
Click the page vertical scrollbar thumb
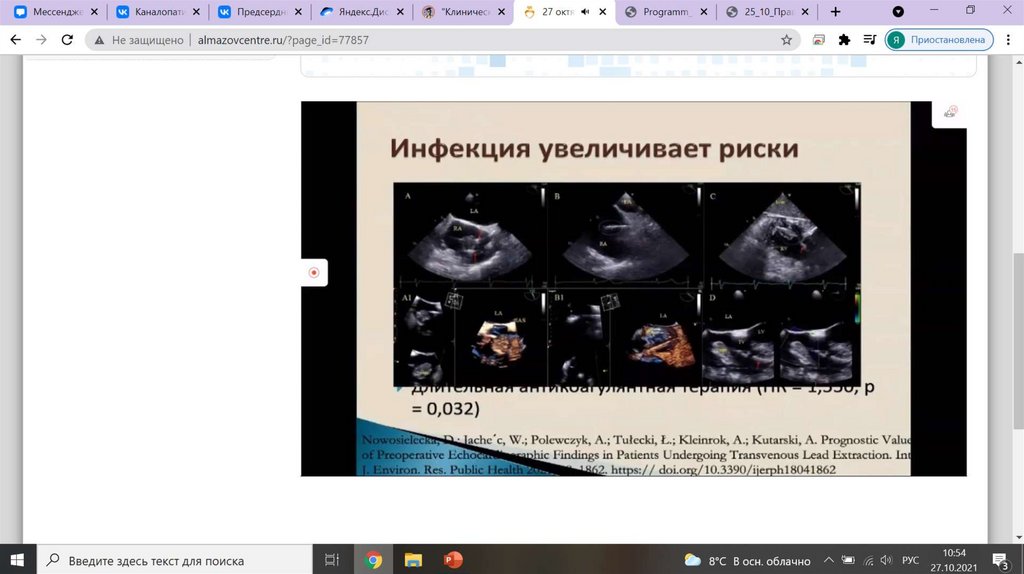pyautogui.click(x=1018, y=342)
